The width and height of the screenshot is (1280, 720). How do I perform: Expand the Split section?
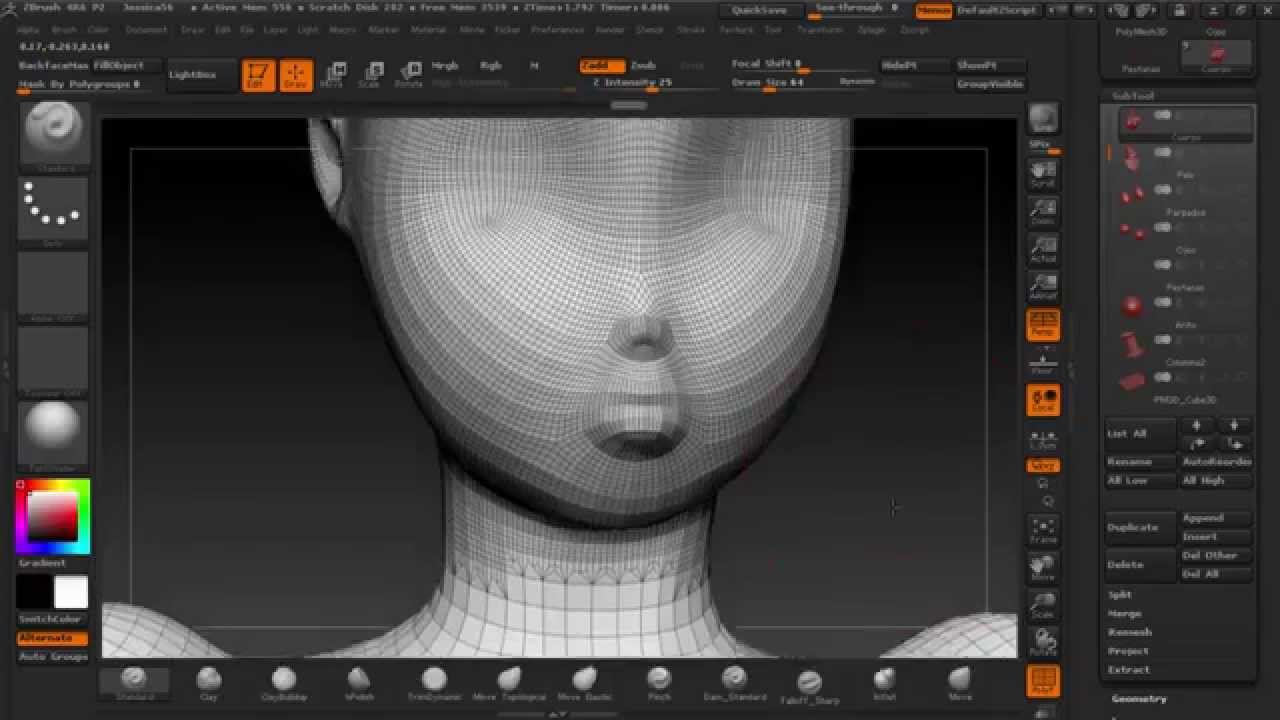coord(1119,595)
